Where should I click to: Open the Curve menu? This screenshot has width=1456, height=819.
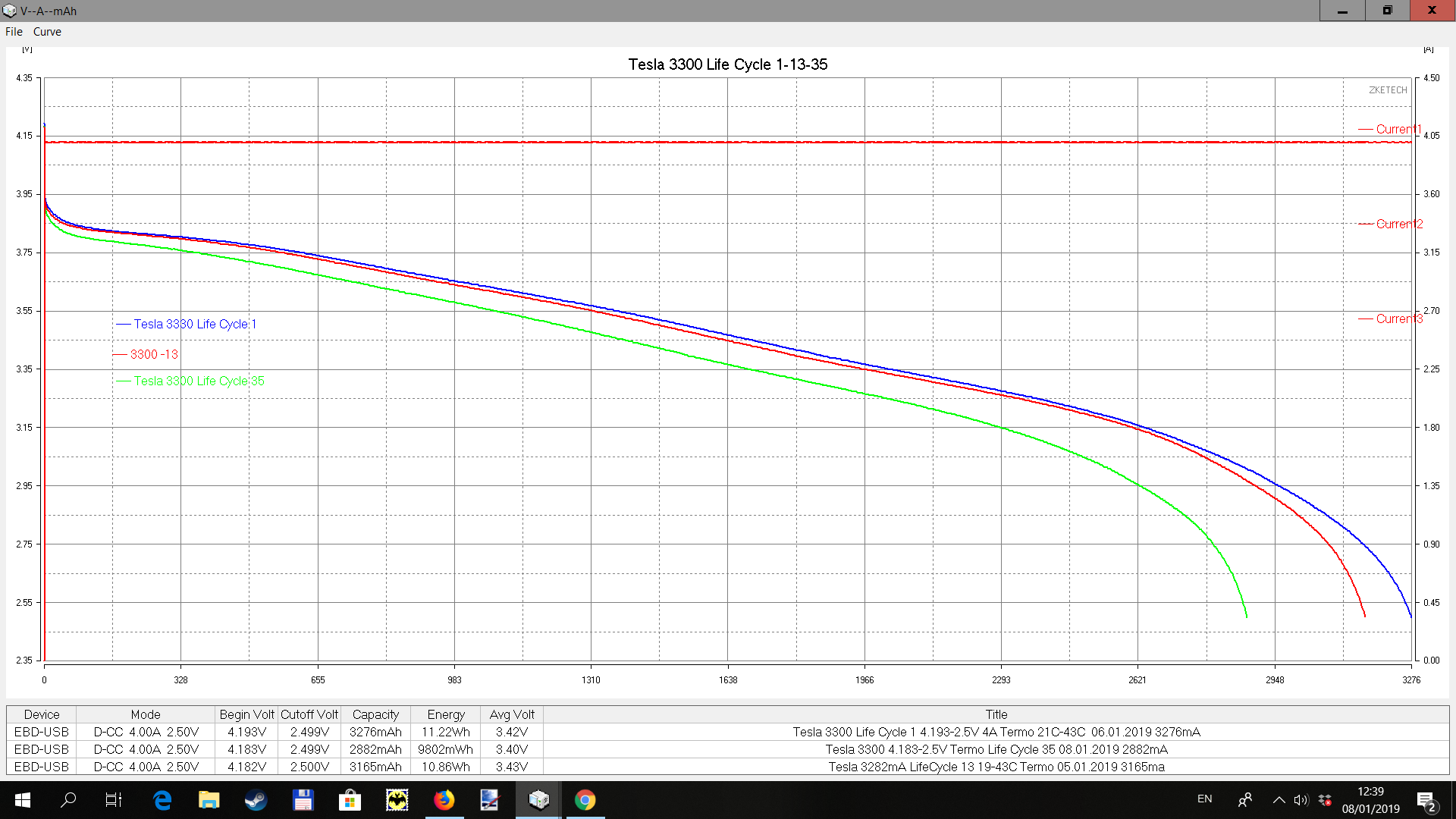point(47,32)
